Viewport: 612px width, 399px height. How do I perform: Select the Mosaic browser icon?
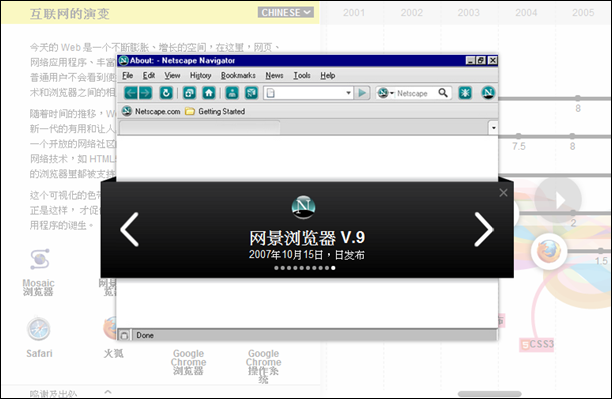[39, 259]
